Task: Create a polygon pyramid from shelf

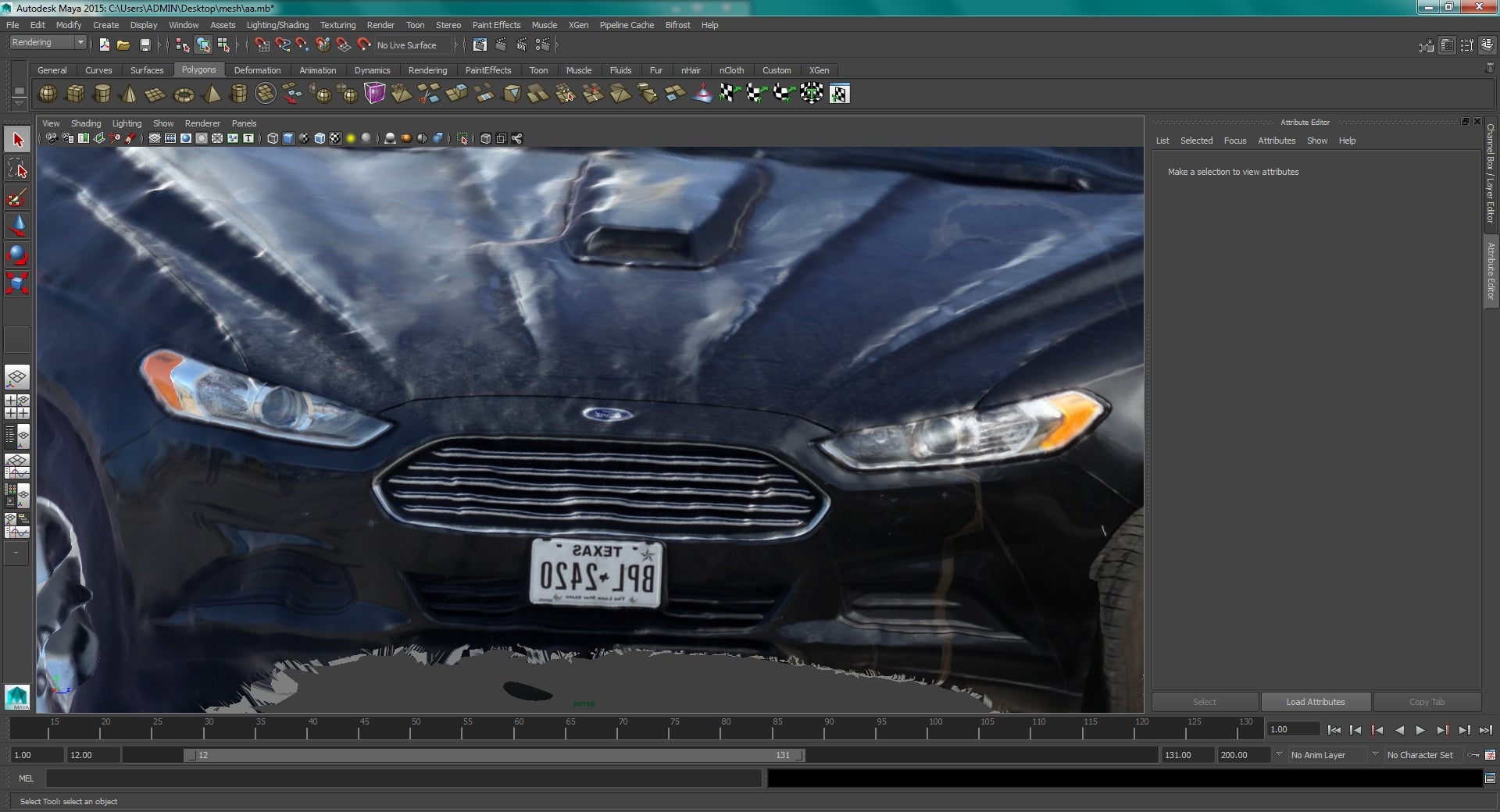Action: 211,94
